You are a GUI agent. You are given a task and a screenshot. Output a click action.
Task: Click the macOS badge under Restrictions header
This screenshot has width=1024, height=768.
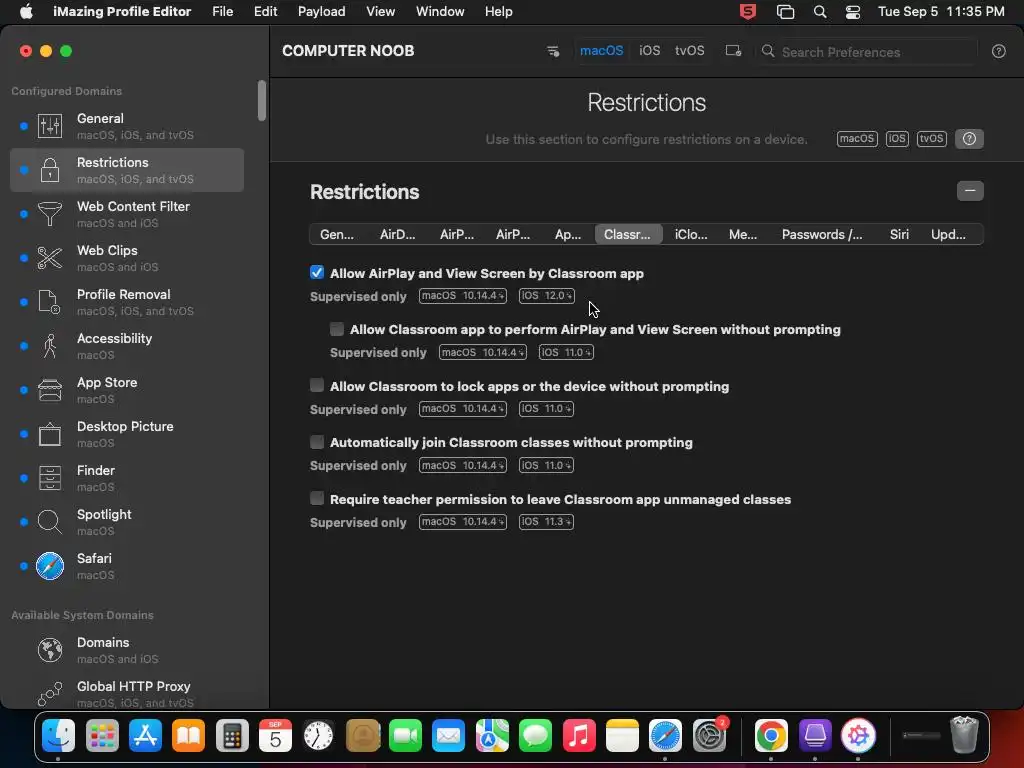pyautogui.click(x=857, y=138)
